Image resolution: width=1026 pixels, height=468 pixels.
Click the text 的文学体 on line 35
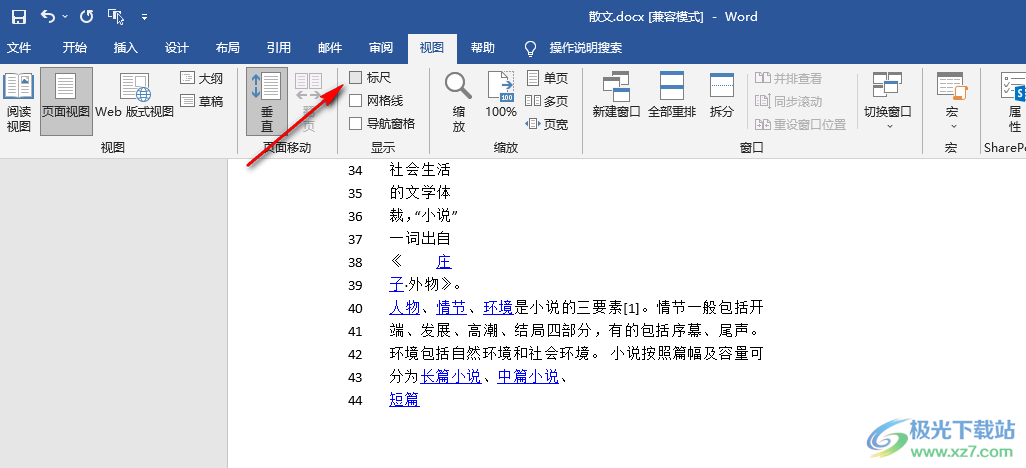[x=420, y=193]
